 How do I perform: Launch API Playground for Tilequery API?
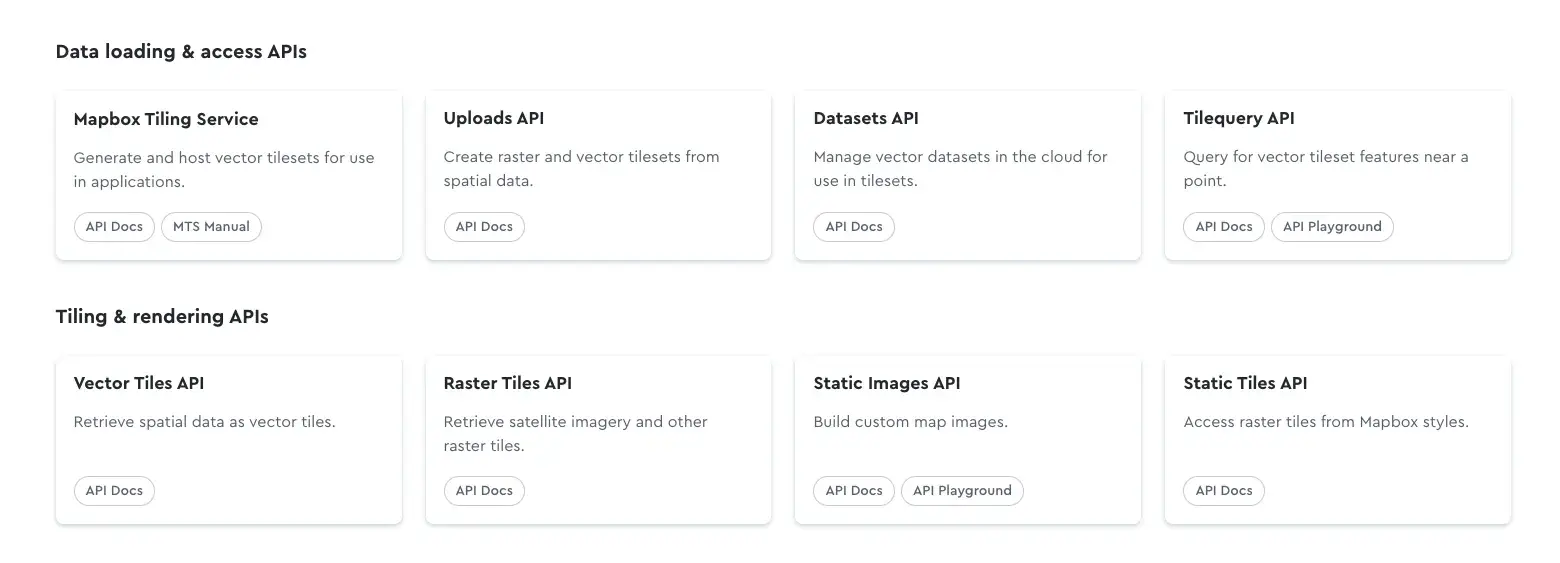tap(1332, 227)
